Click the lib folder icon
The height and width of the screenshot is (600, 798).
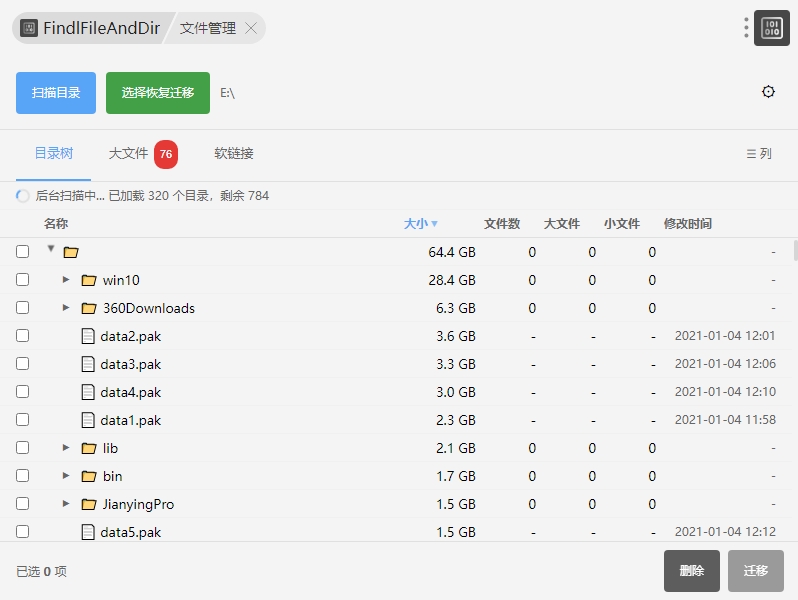(89, 448)
